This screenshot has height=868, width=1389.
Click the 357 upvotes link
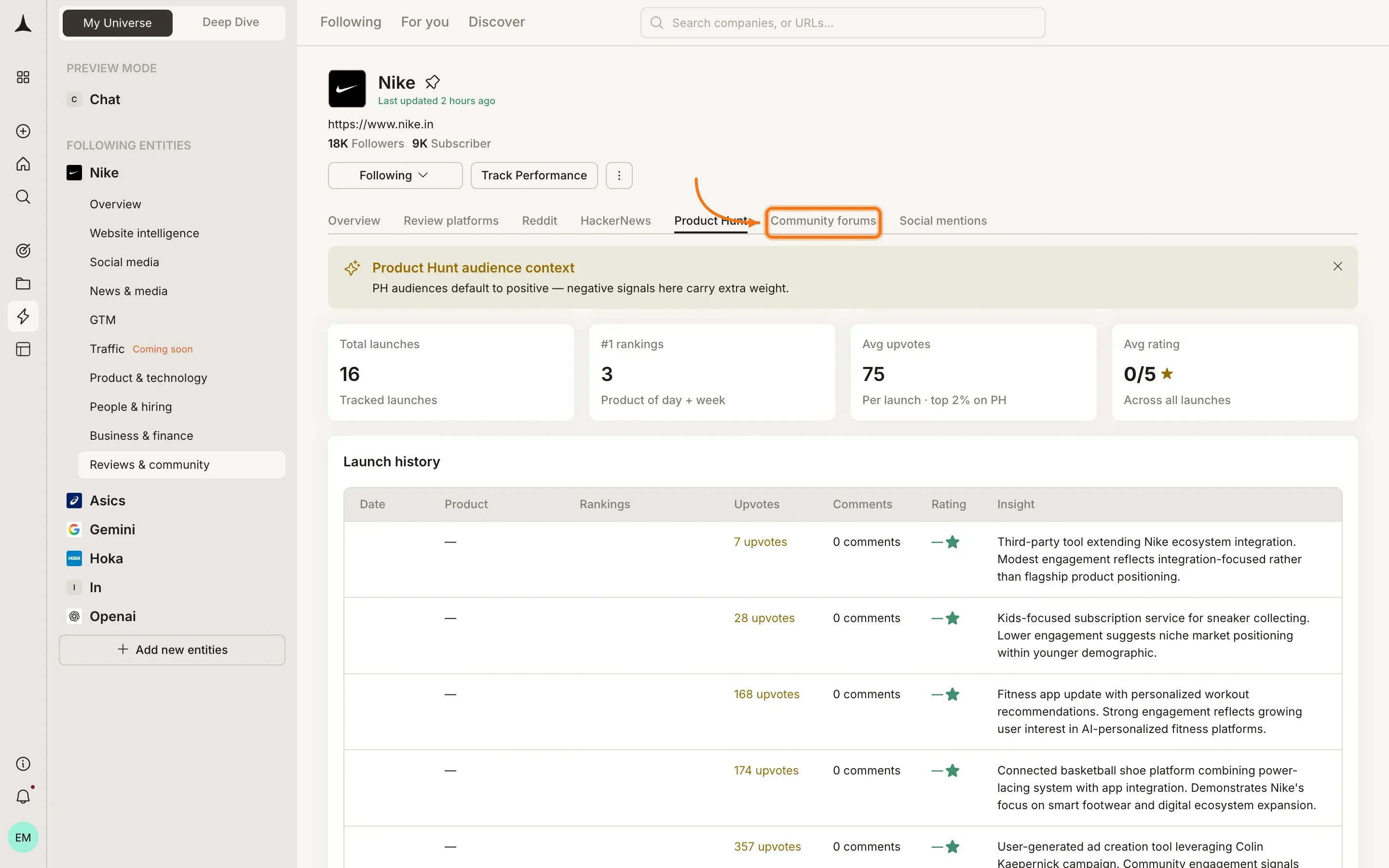tap(767, 847)
